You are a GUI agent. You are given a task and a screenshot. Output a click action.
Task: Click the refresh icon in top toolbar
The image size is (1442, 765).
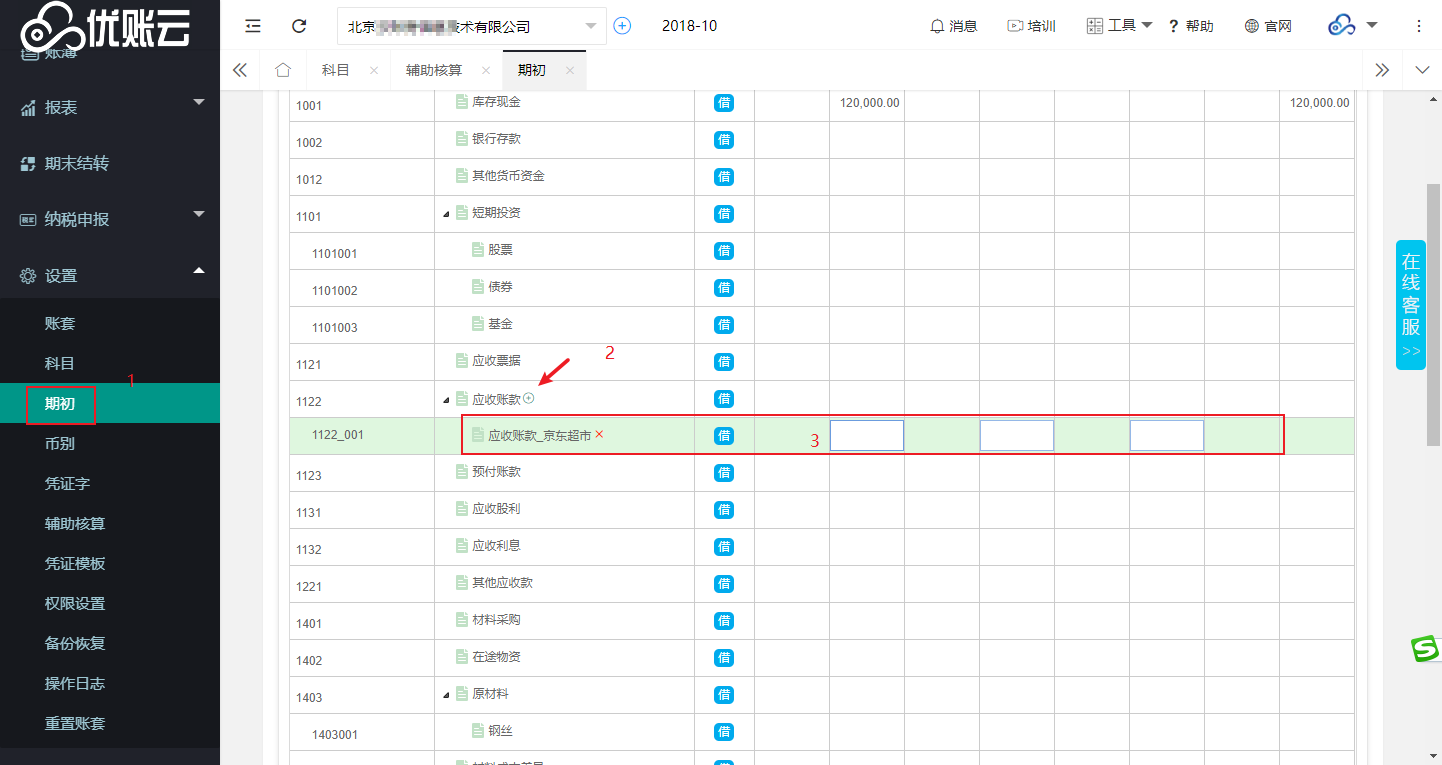coord(299,26)
